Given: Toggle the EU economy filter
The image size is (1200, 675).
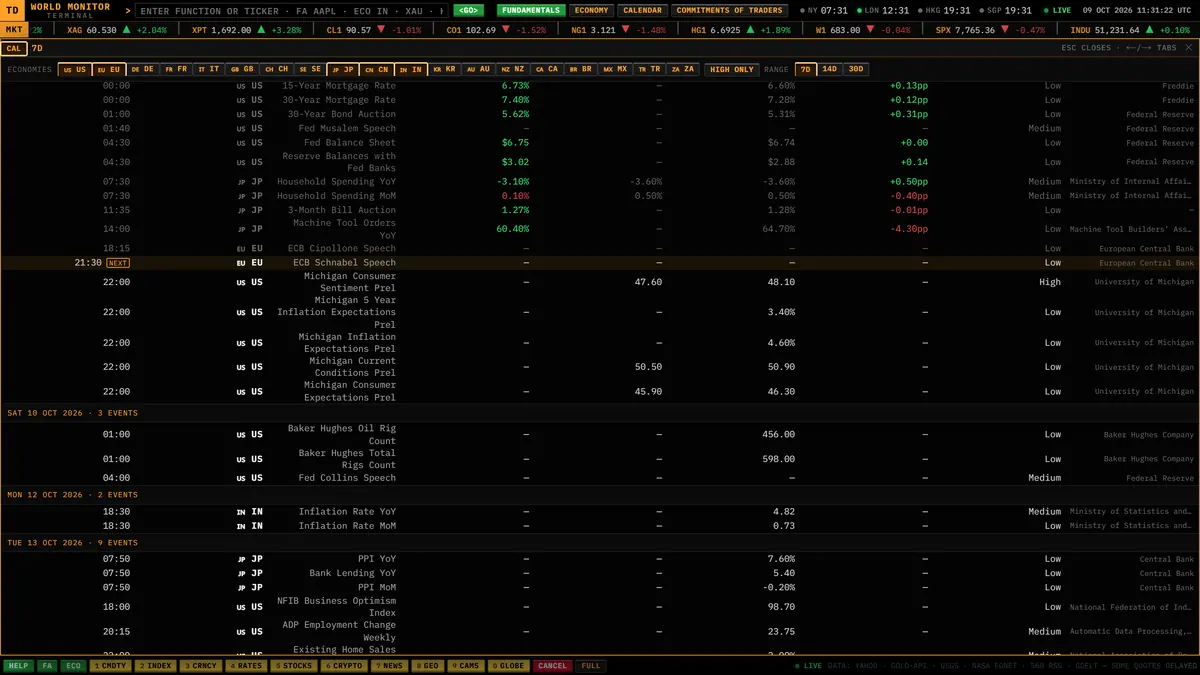Looking at the screenshot, I should pos(109,70).
